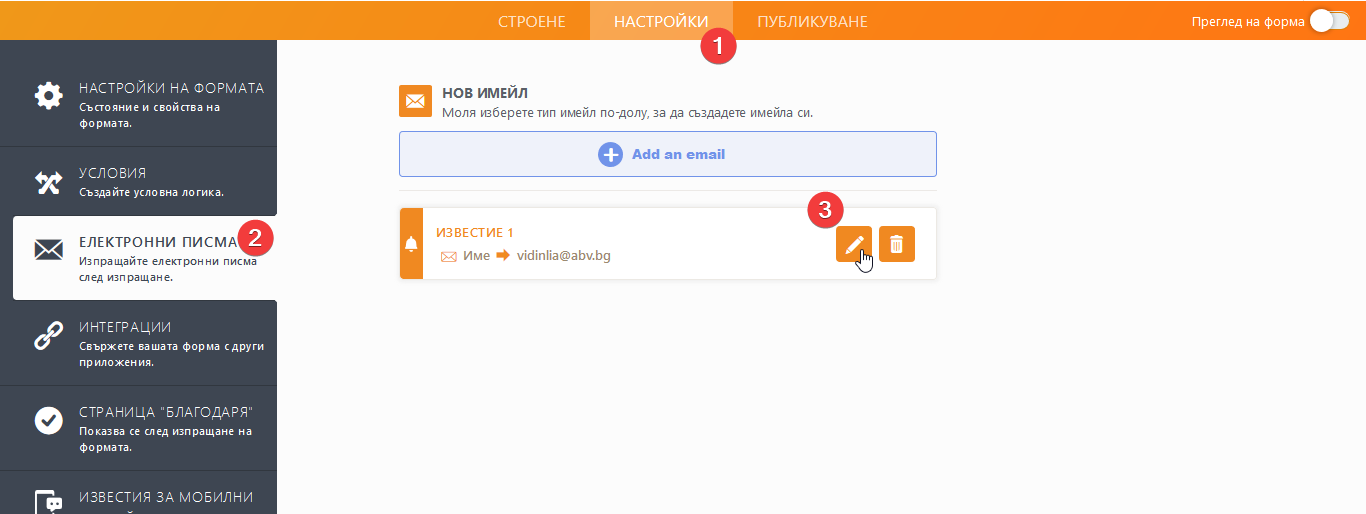Switch to the СТРОЕНЕ tab

pyautogui.click(x=532, y=21)
